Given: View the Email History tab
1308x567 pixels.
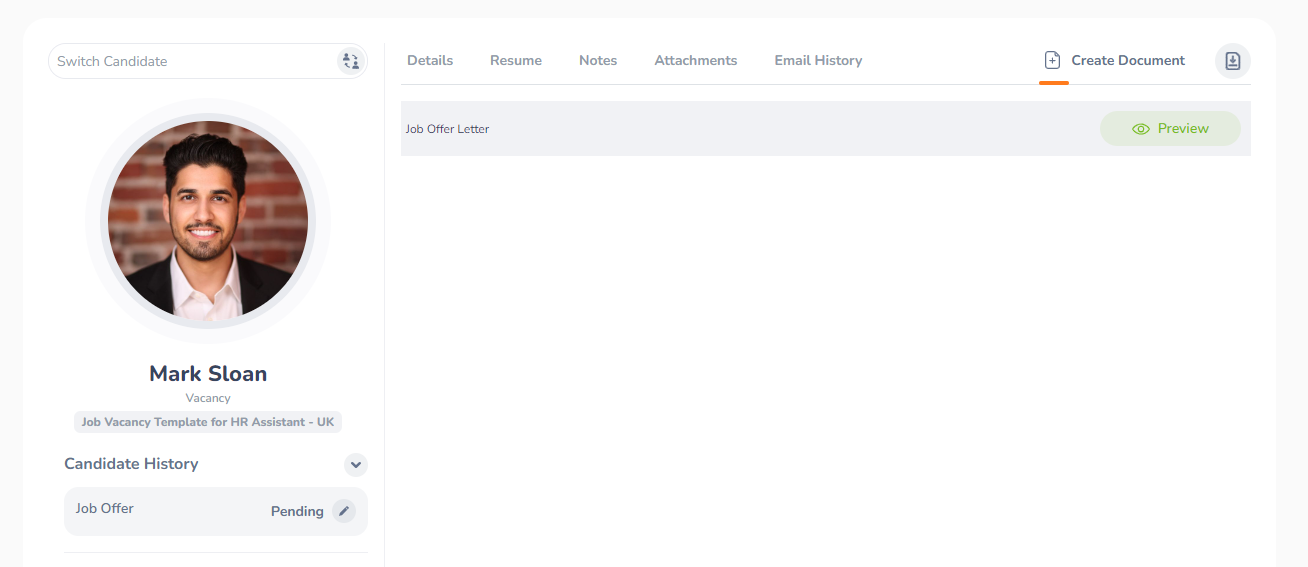Looking at the screenshot, I should [x=818, y=61].
